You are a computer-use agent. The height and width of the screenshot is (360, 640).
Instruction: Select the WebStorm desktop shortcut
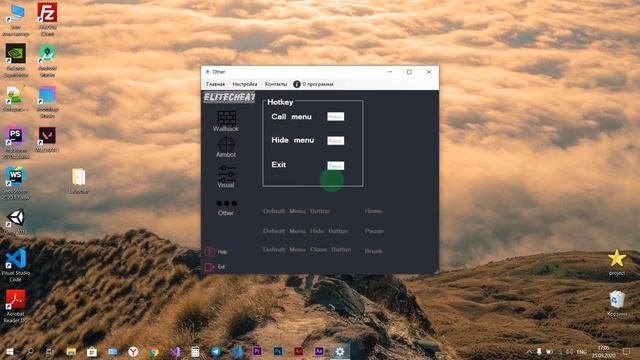[x=16, y=183]
